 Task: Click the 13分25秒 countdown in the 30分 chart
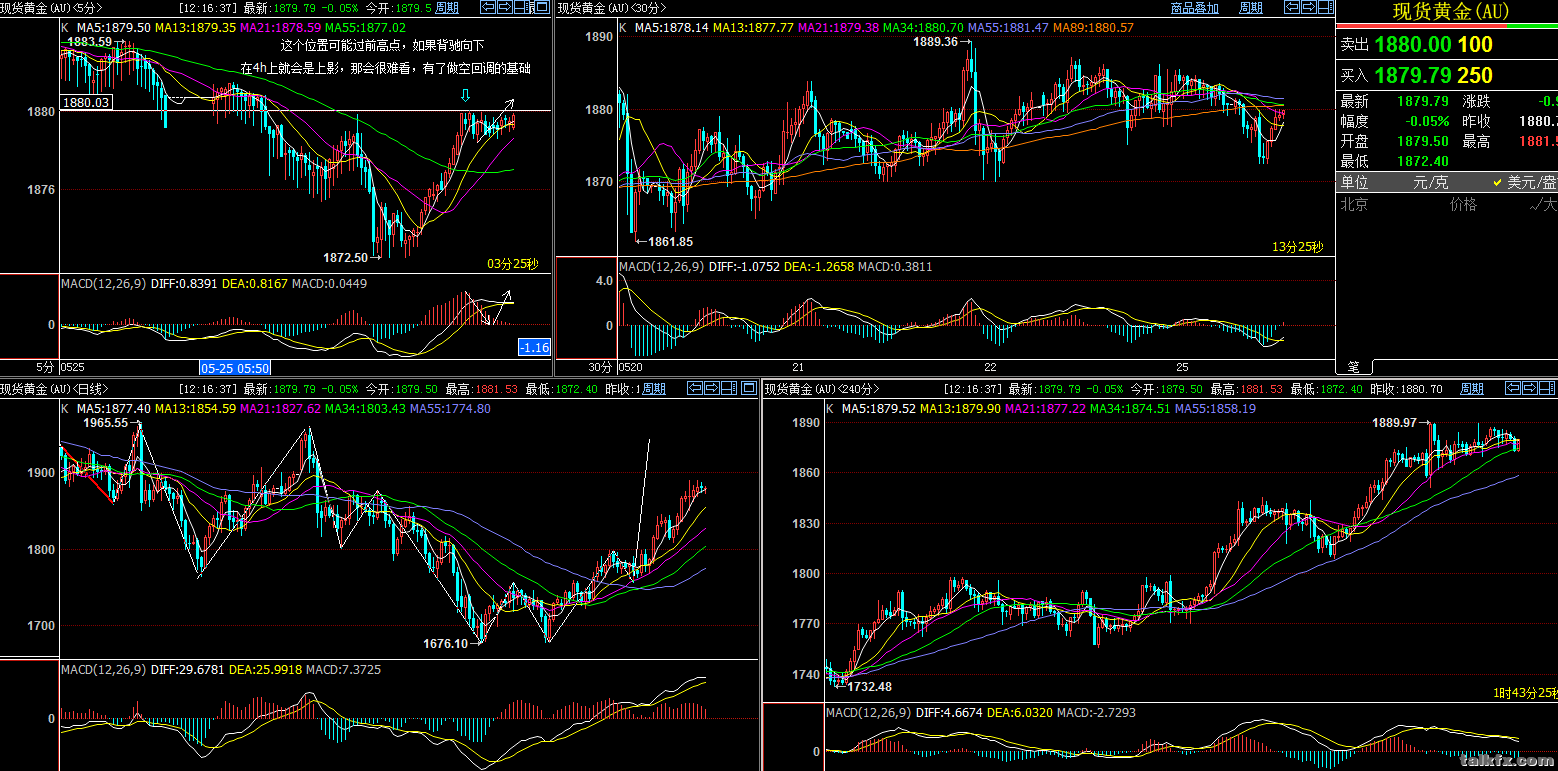click(x=1297, y=247)
